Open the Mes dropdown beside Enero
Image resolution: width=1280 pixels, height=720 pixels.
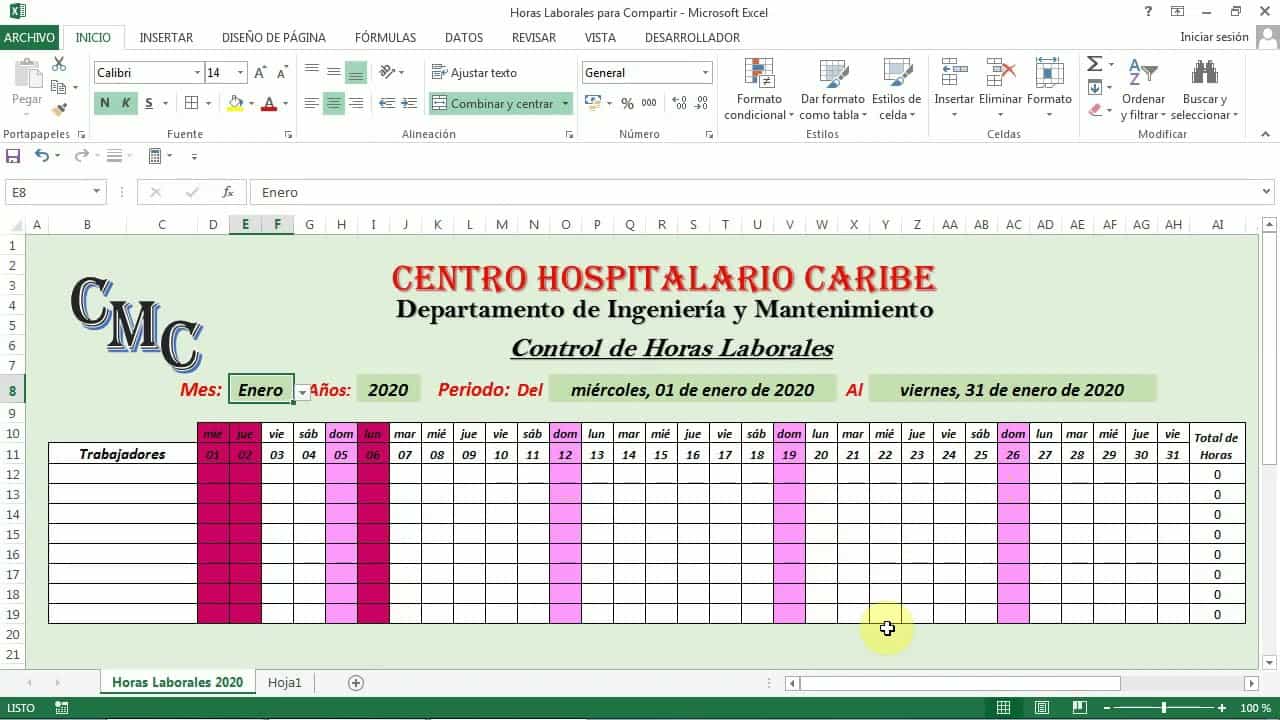(302, 394)
